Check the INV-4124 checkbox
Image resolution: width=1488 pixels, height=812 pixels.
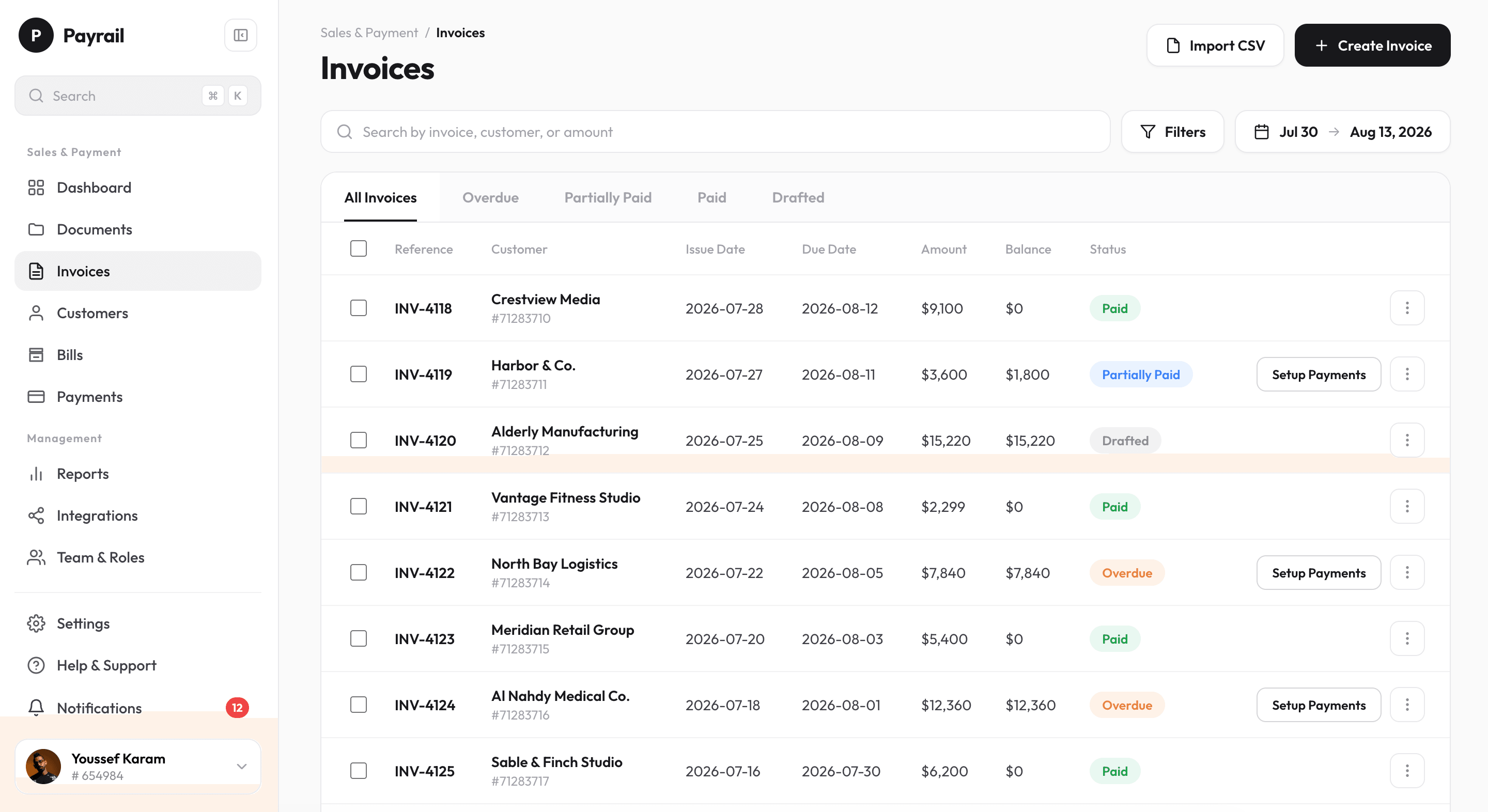coord(358,705)
